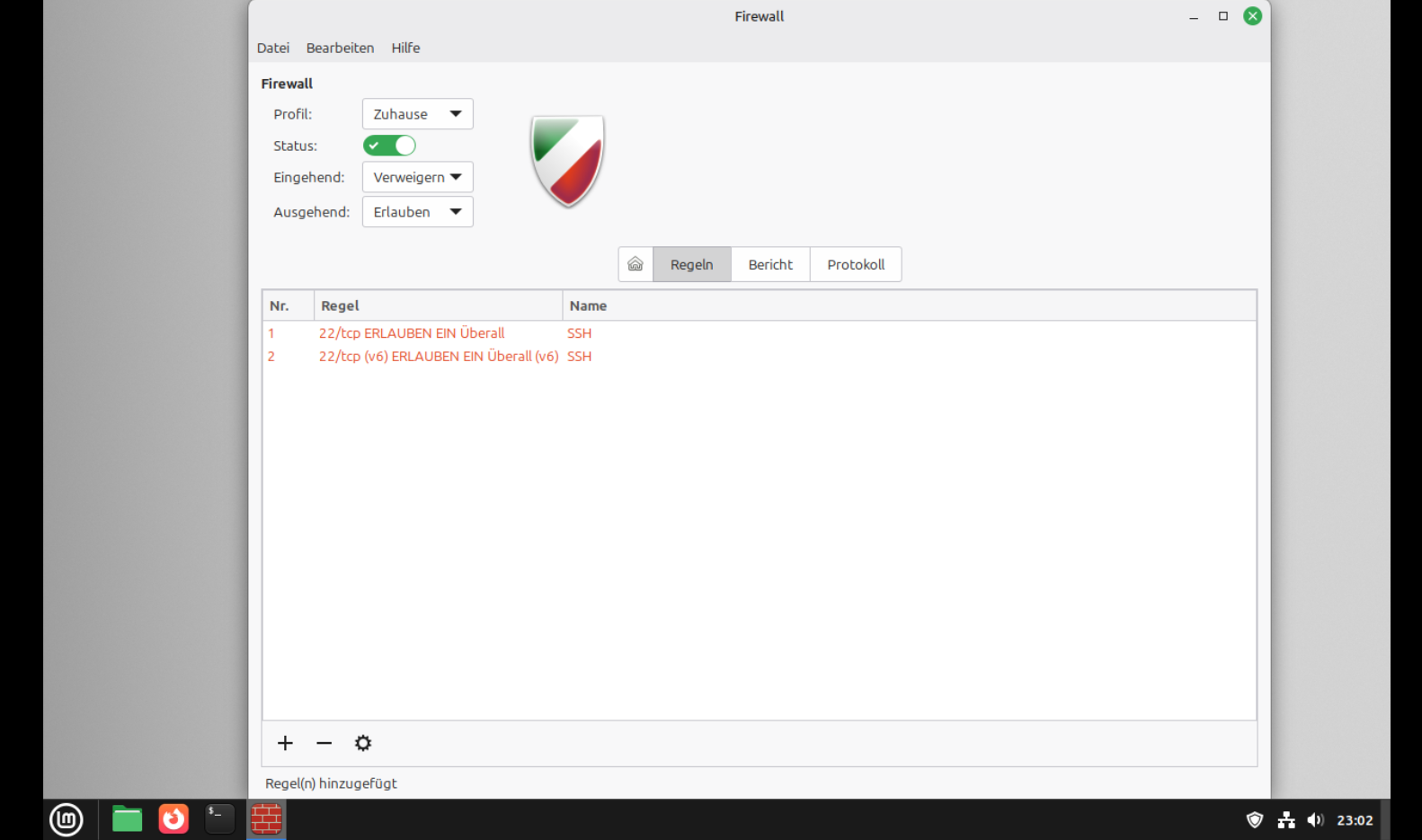The image size is (1422, 840).
Task: Open the Linux Mint start menu
Action: [67, 819]
